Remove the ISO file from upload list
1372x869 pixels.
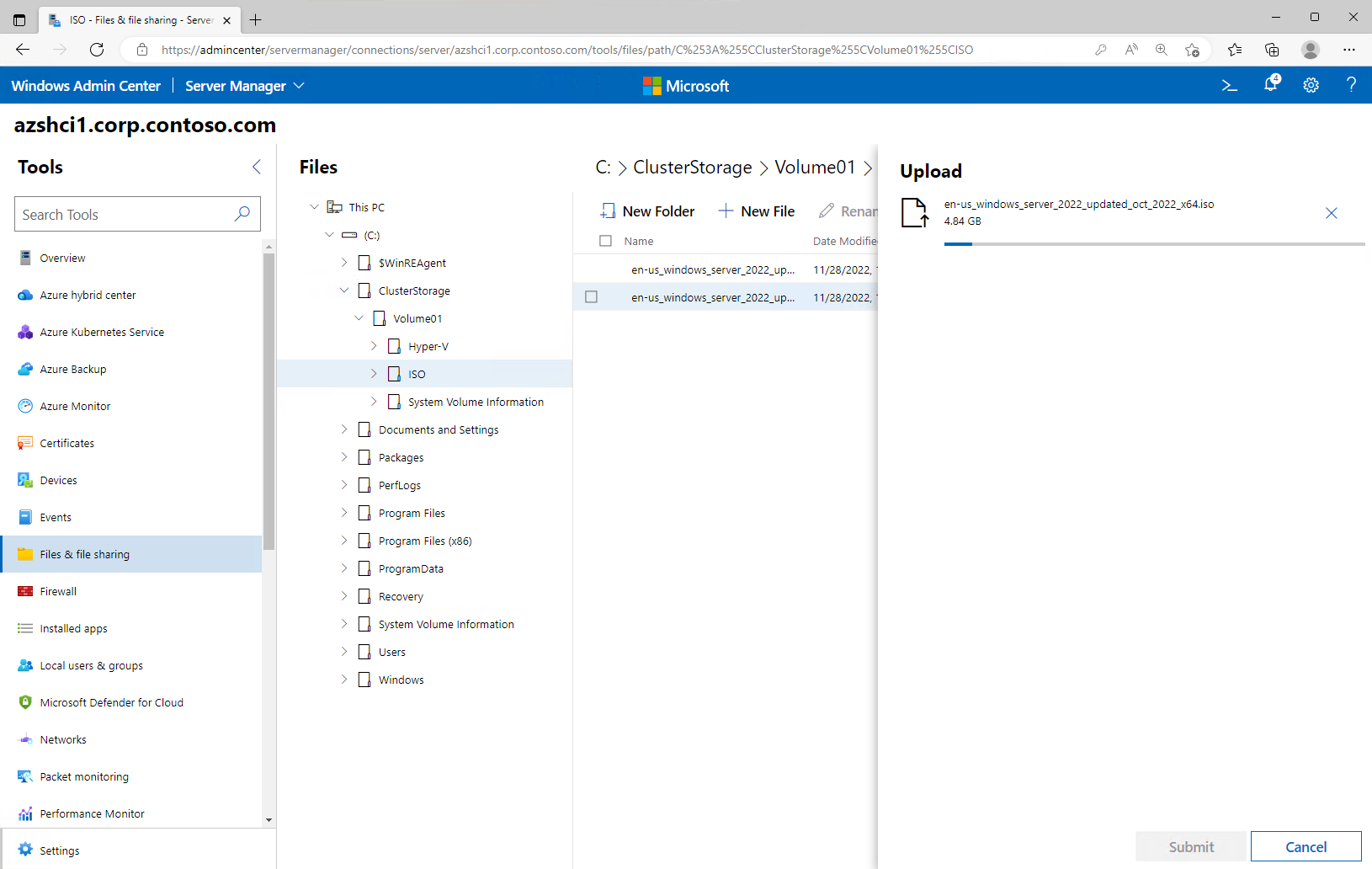(1331, 213)
